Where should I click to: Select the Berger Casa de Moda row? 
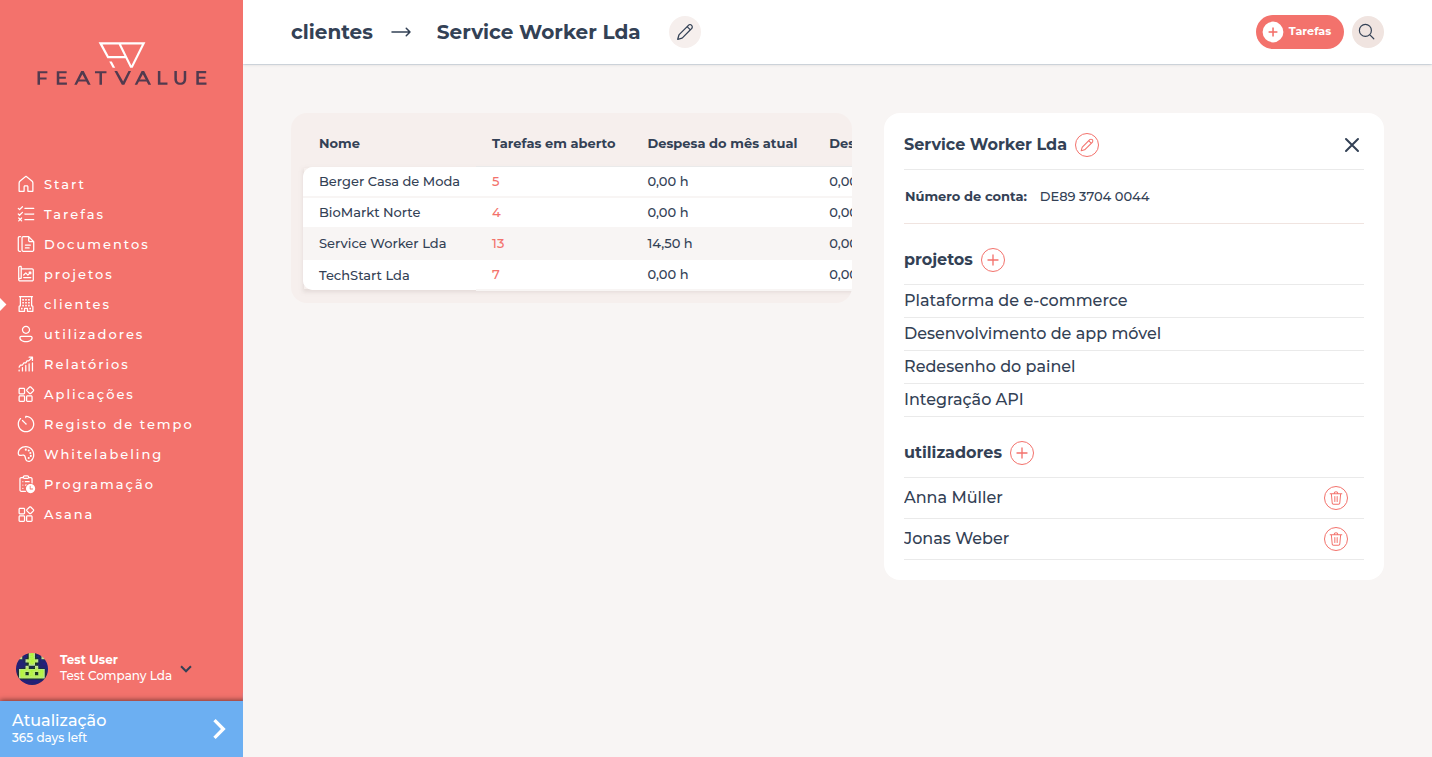577,182
